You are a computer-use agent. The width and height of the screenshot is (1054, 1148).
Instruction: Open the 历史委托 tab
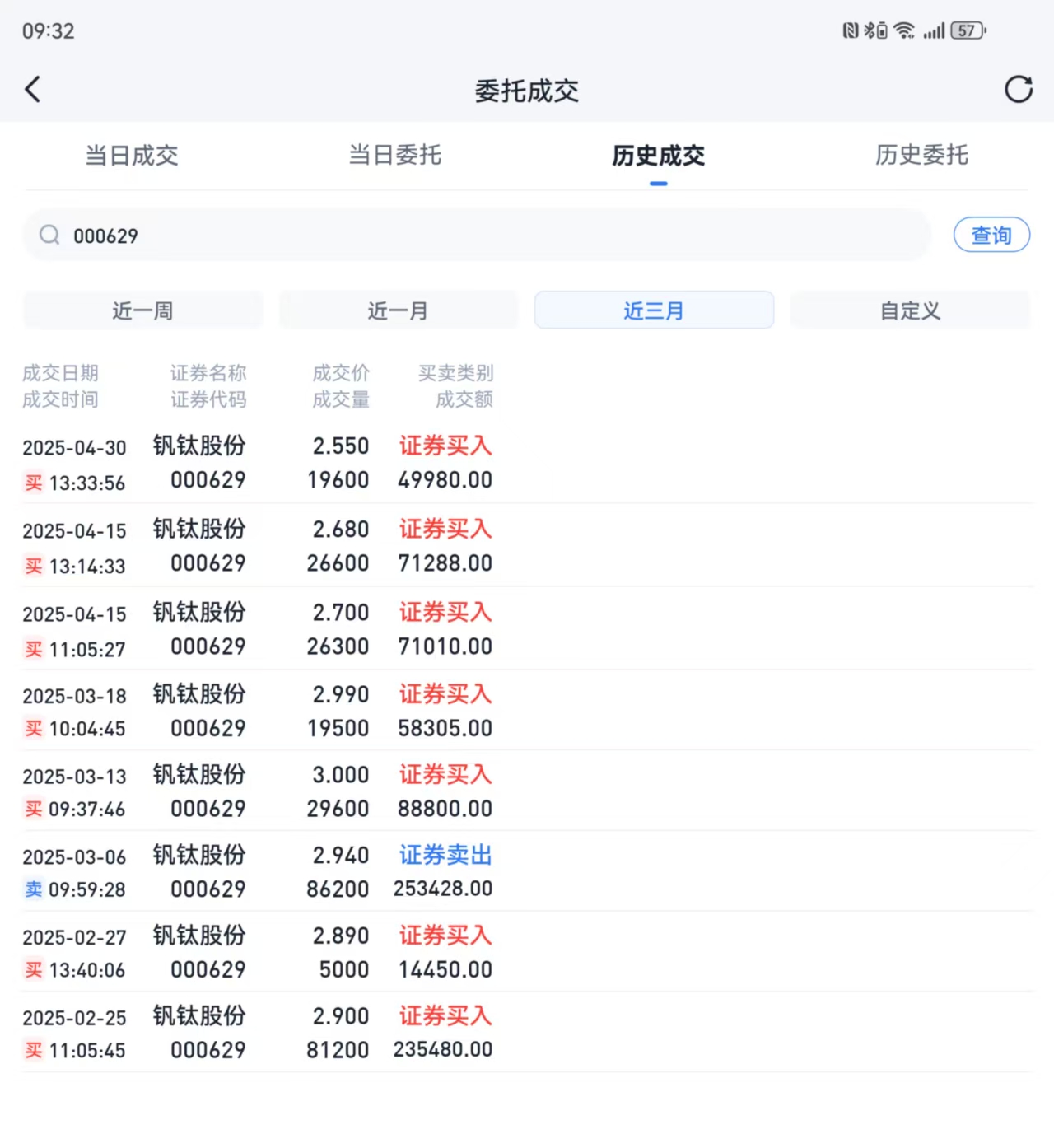pyautogui.click(x=921, y=155)
